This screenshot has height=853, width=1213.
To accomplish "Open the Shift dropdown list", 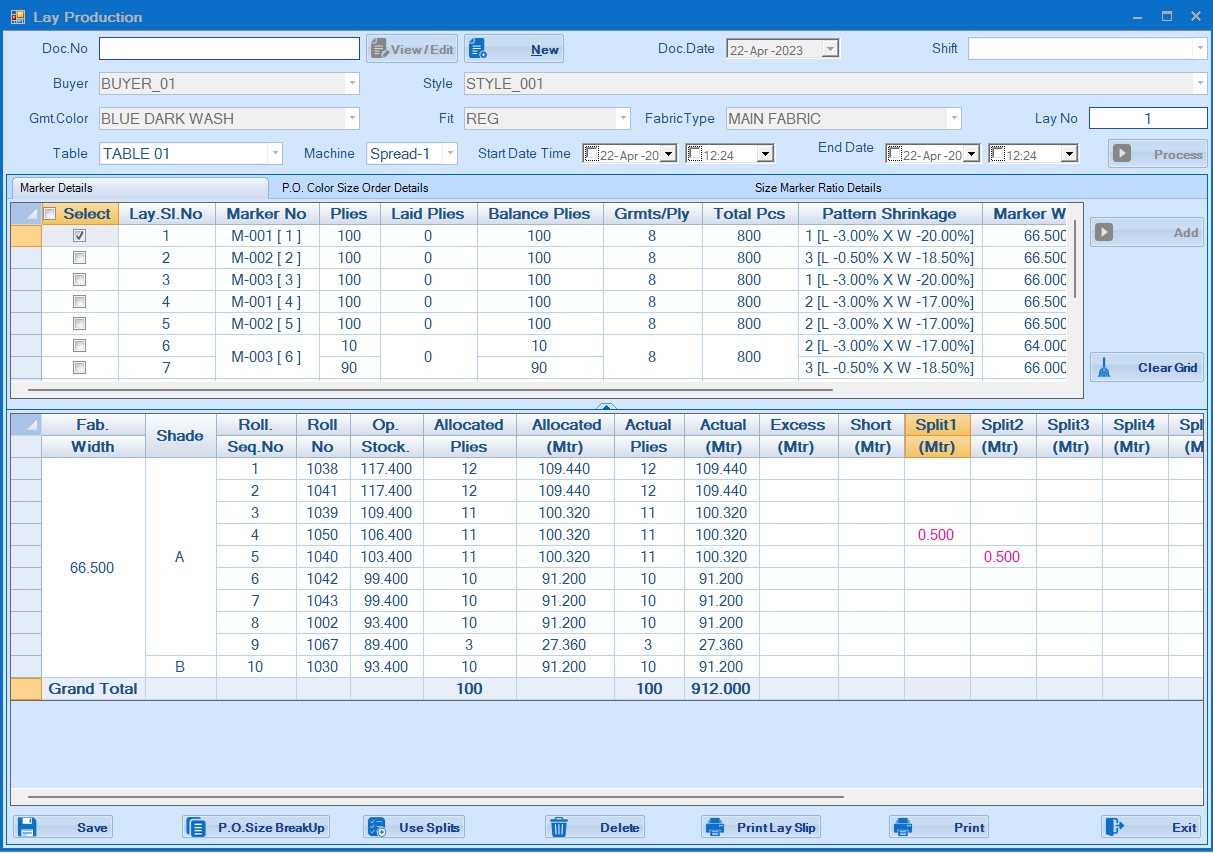I will pyautogui.click(x=1199, y=48).
